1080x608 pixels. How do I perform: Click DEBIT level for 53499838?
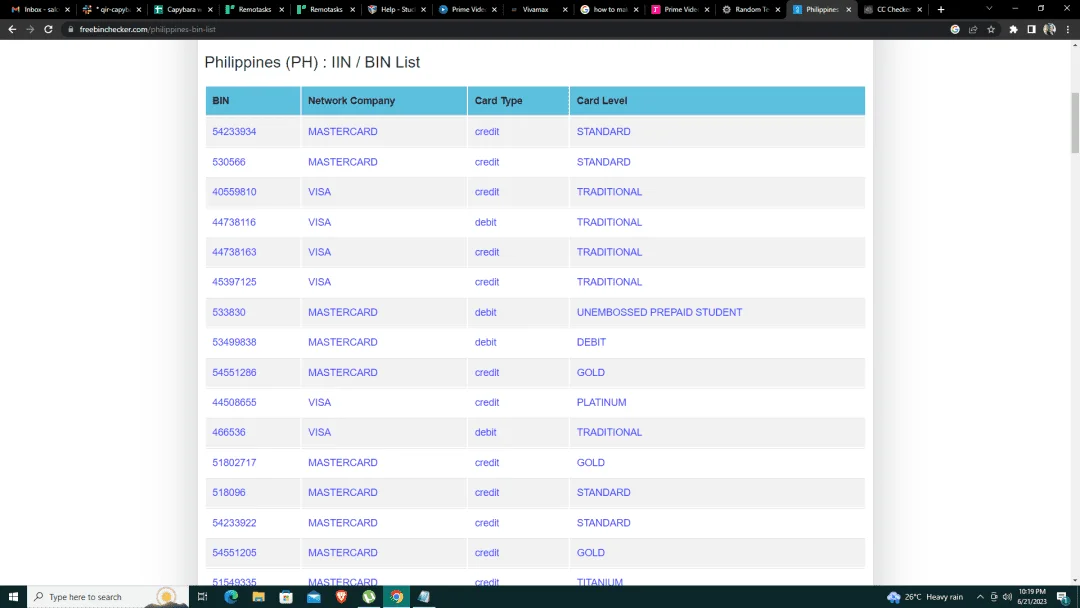click(x=591, y=342)
